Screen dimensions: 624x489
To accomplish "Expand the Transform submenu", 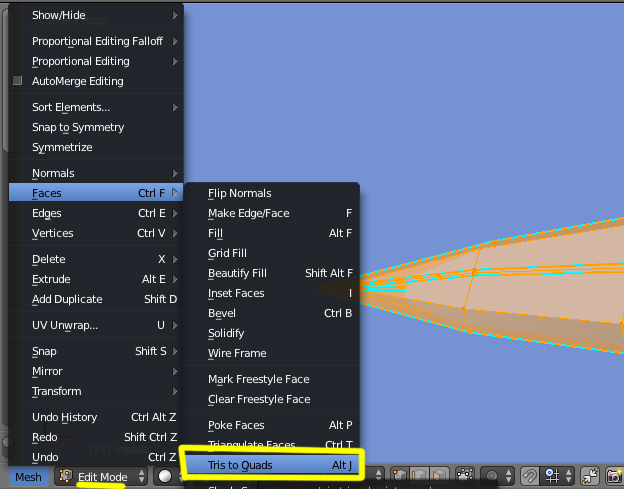I will [96, 391].
